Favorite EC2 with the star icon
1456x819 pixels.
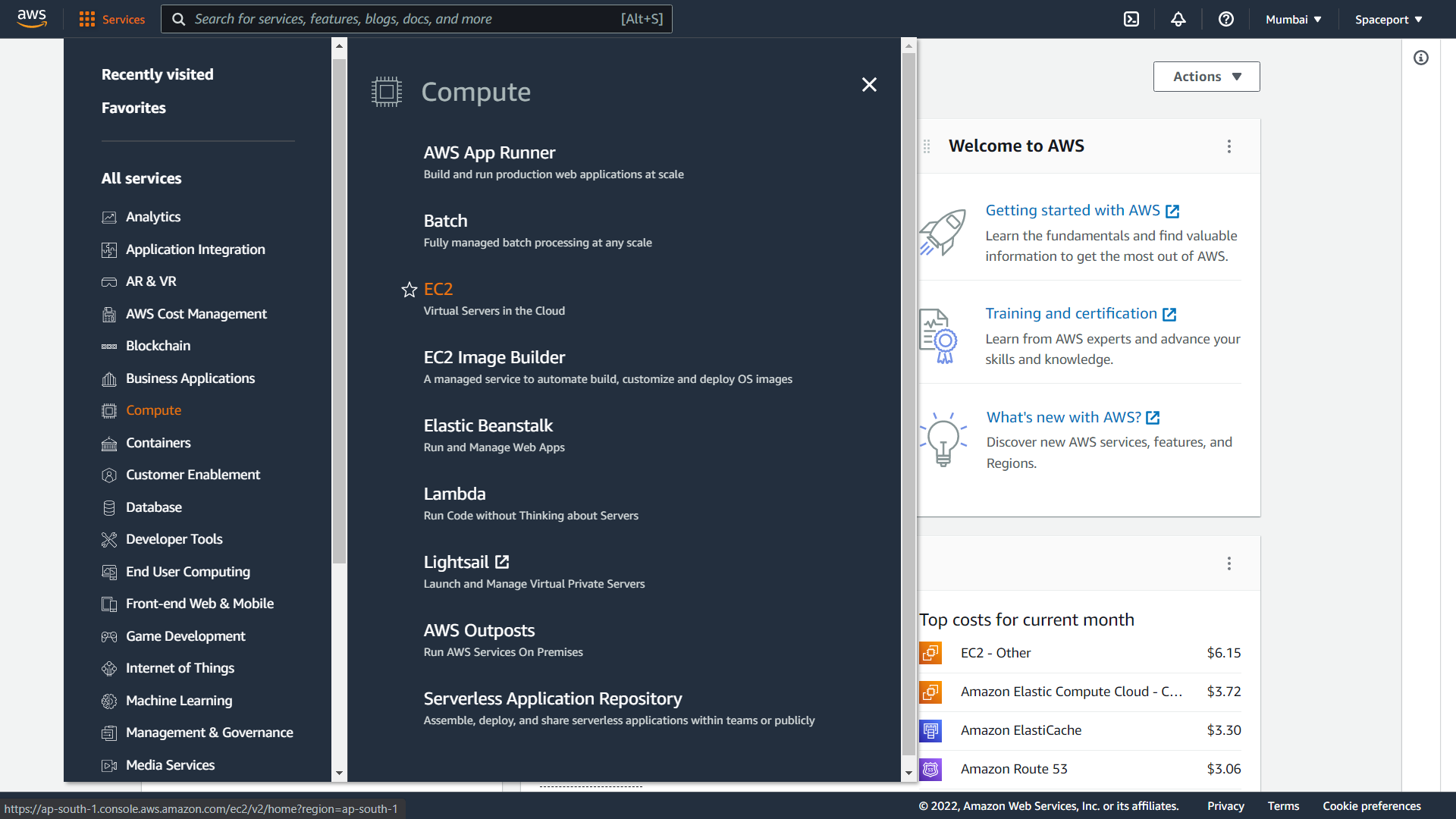tap(409, 290)
